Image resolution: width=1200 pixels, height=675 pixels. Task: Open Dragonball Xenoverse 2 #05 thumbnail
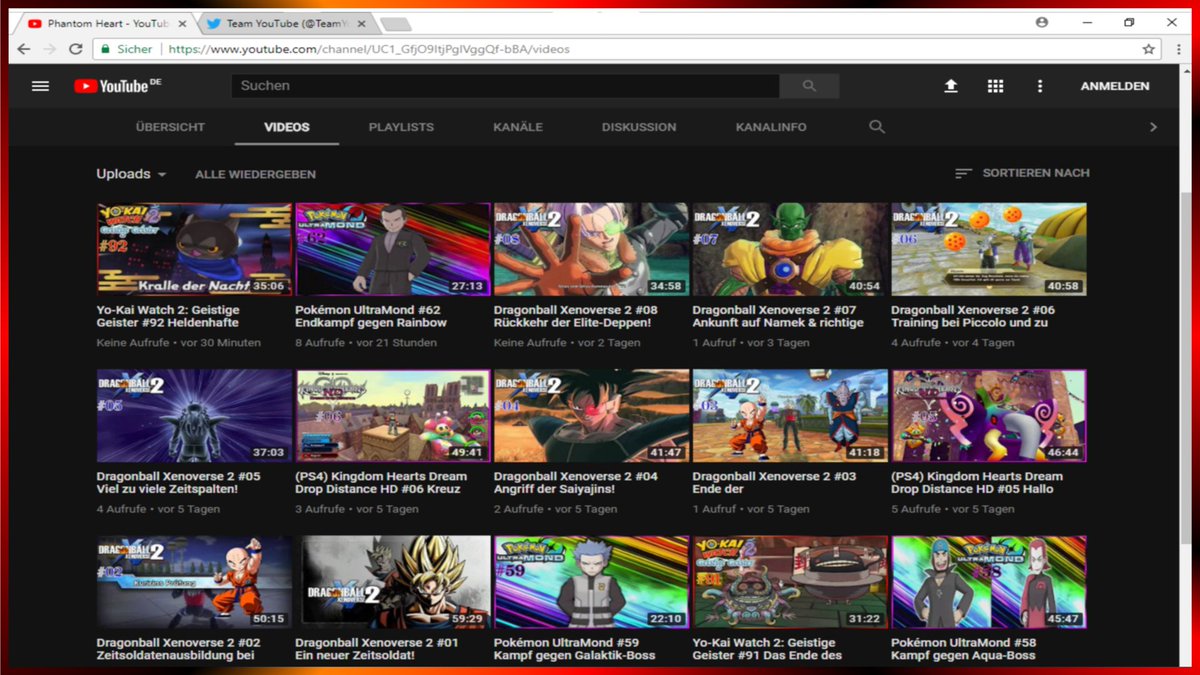point(194,416)
